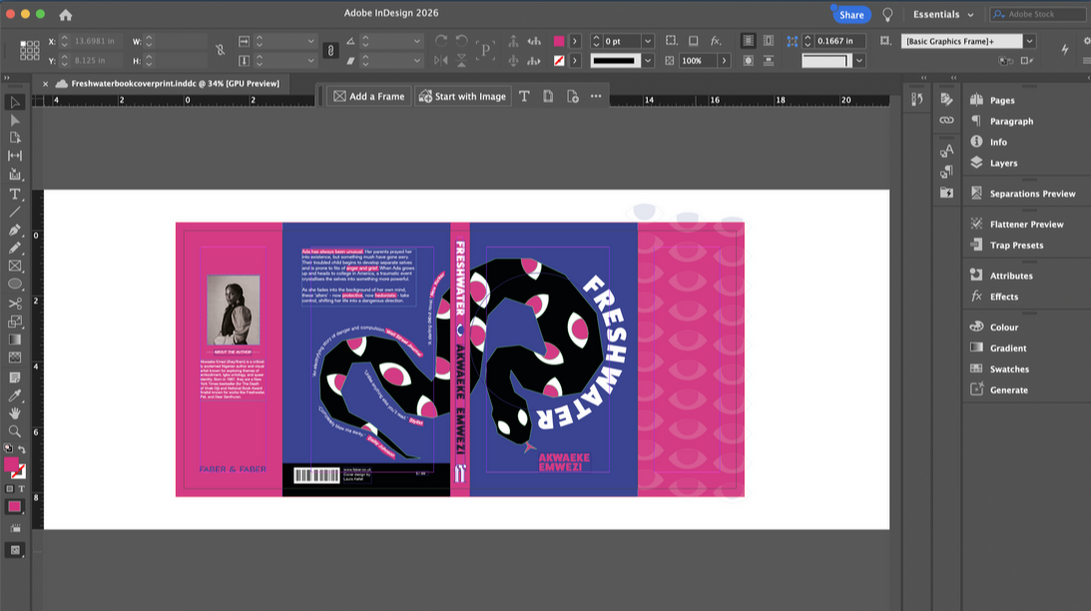Toggle constrain scale proportions chain link
This screenshot has height=611, width=1091.
(331, 50)
